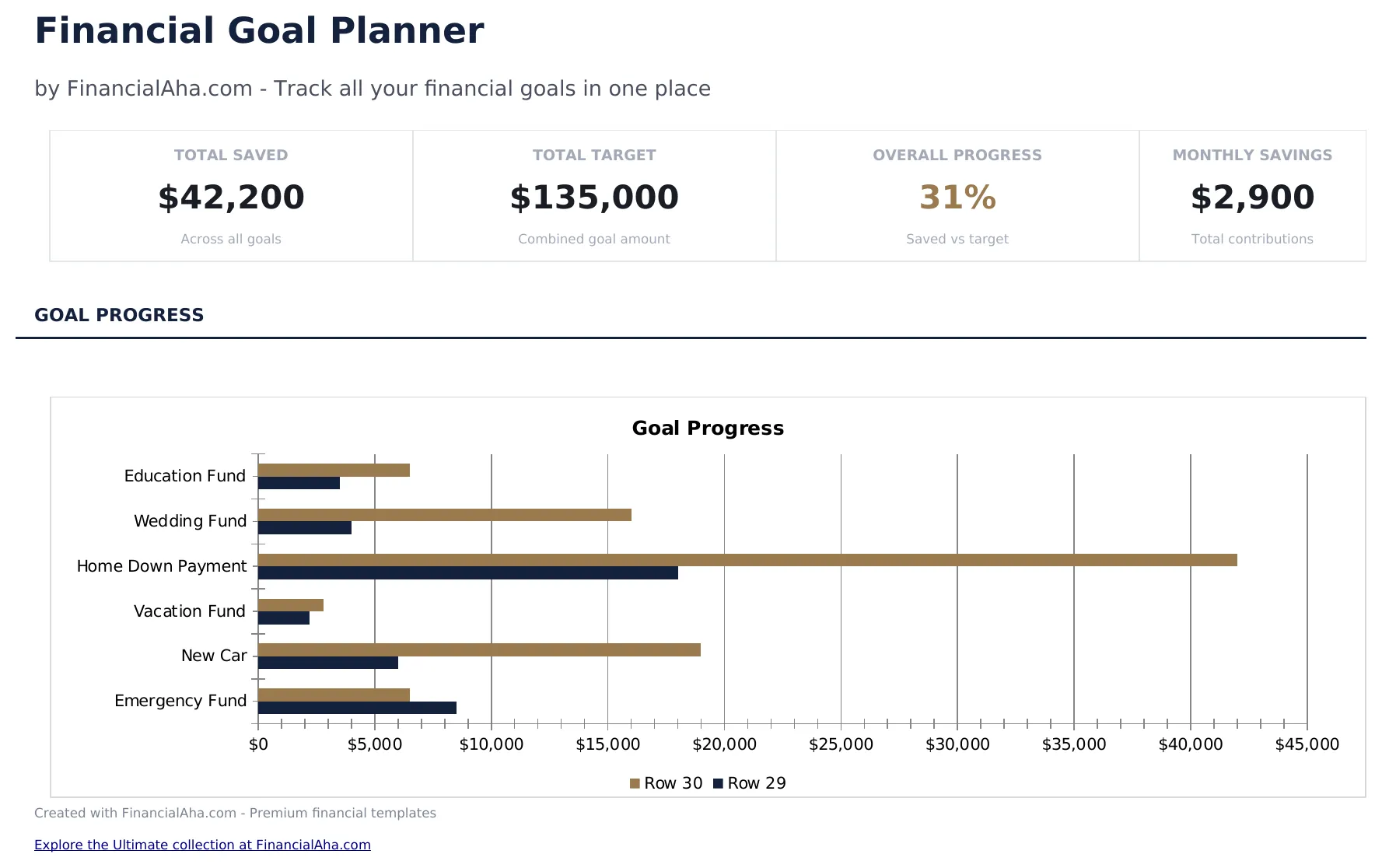Click the Row 30 legend marker
The height and width of the screenshot is (868, 1382).
(x=635, y=782)
